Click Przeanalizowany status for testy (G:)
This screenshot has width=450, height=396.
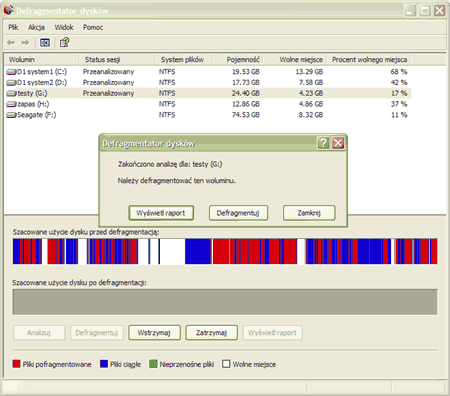(108, 93)
